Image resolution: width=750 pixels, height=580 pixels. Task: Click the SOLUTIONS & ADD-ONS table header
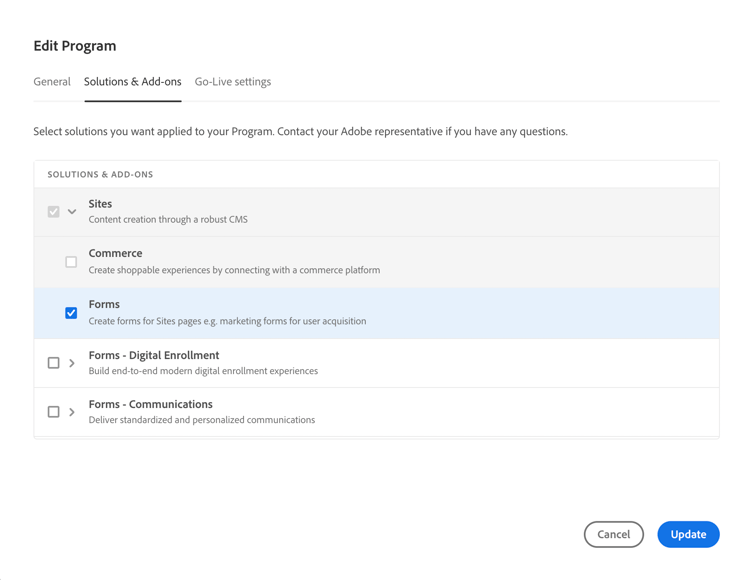pyautogui.click(x=100, y=175)
